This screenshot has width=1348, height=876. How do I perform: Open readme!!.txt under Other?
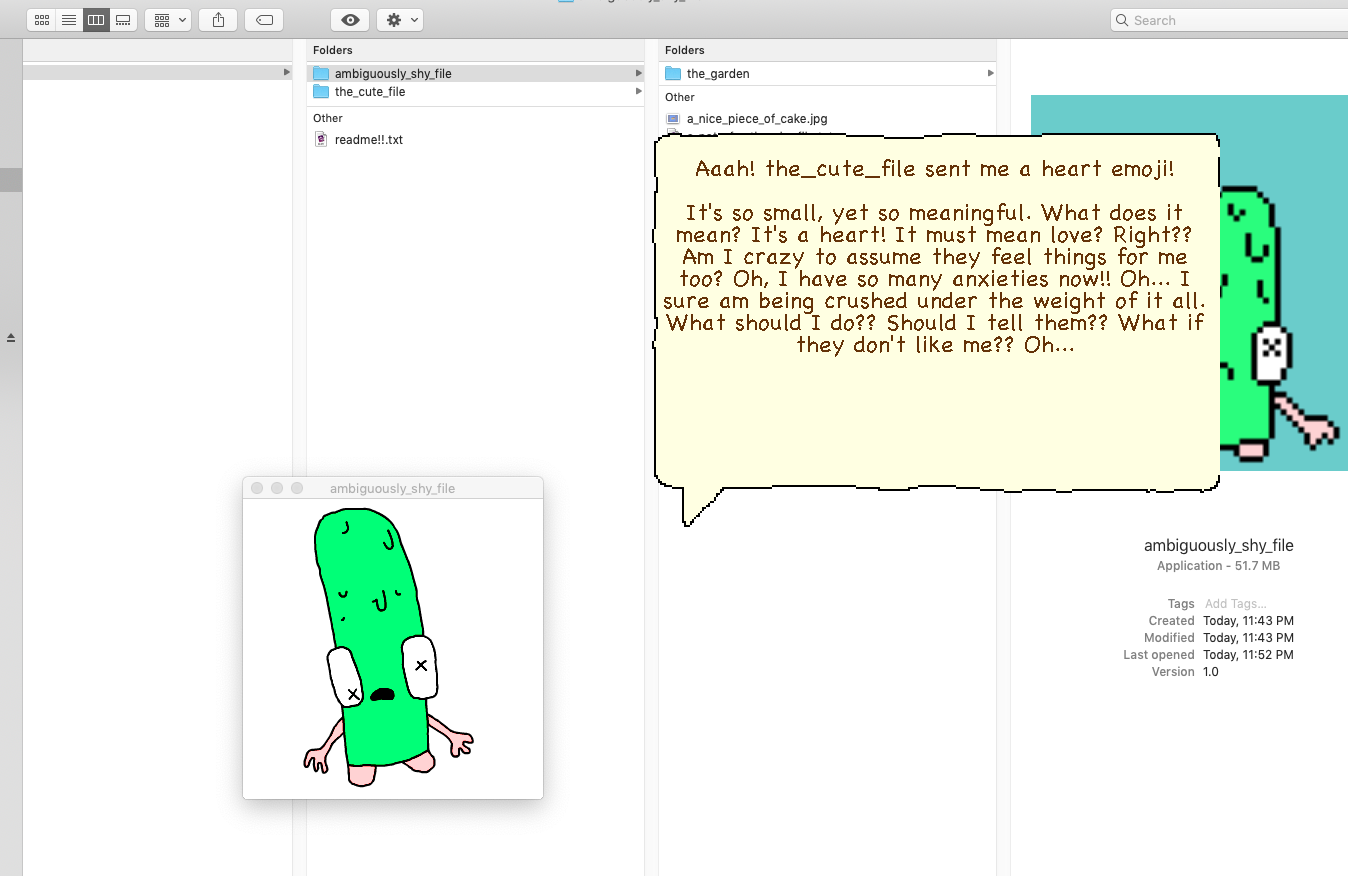[x=371, y=139]
